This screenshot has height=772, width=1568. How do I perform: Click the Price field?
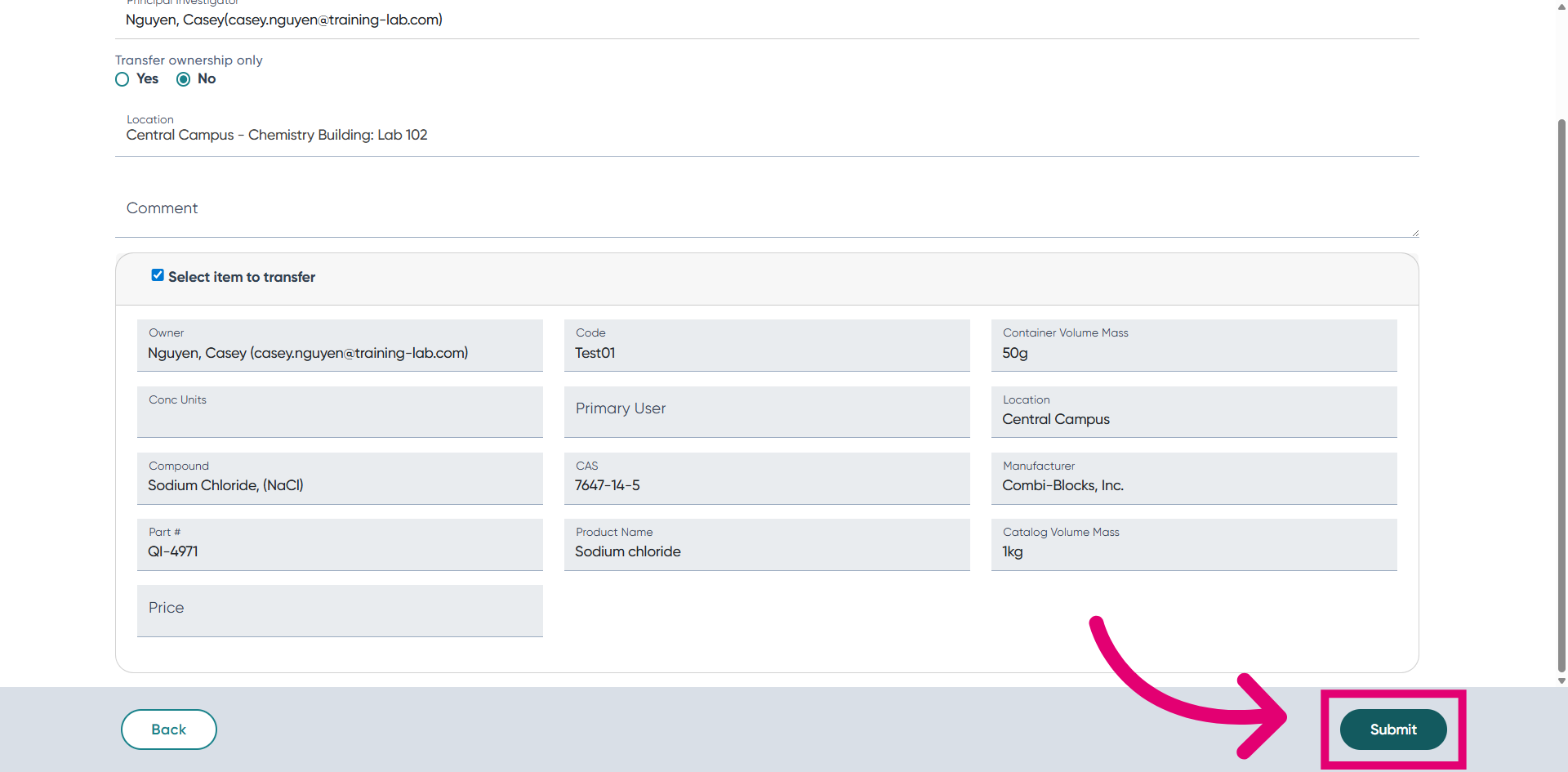point(340,610)
